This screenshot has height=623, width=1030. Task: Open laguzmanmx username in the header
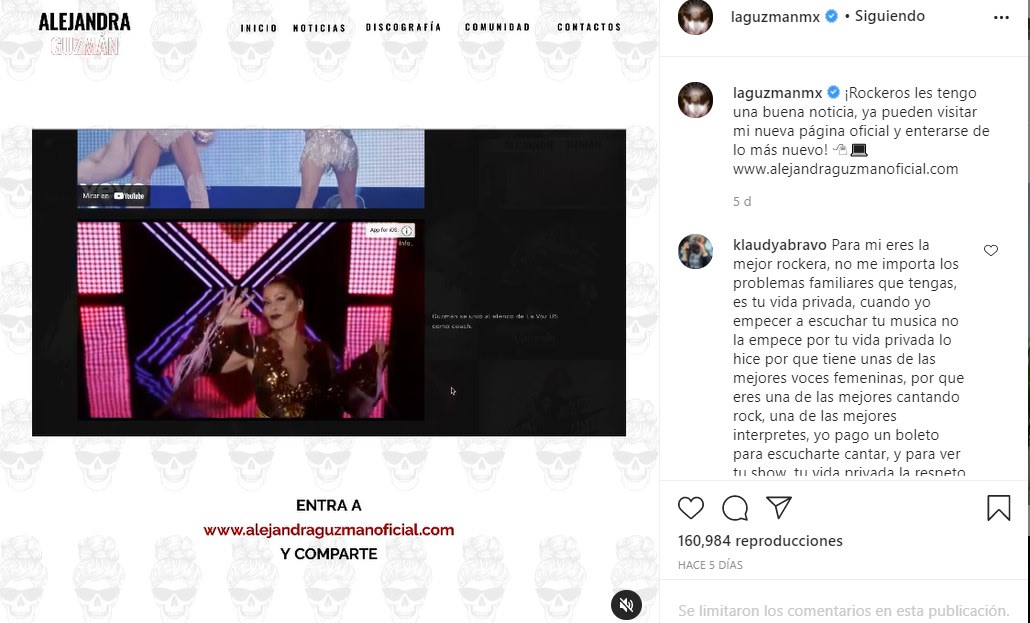(x=775, y=17)
